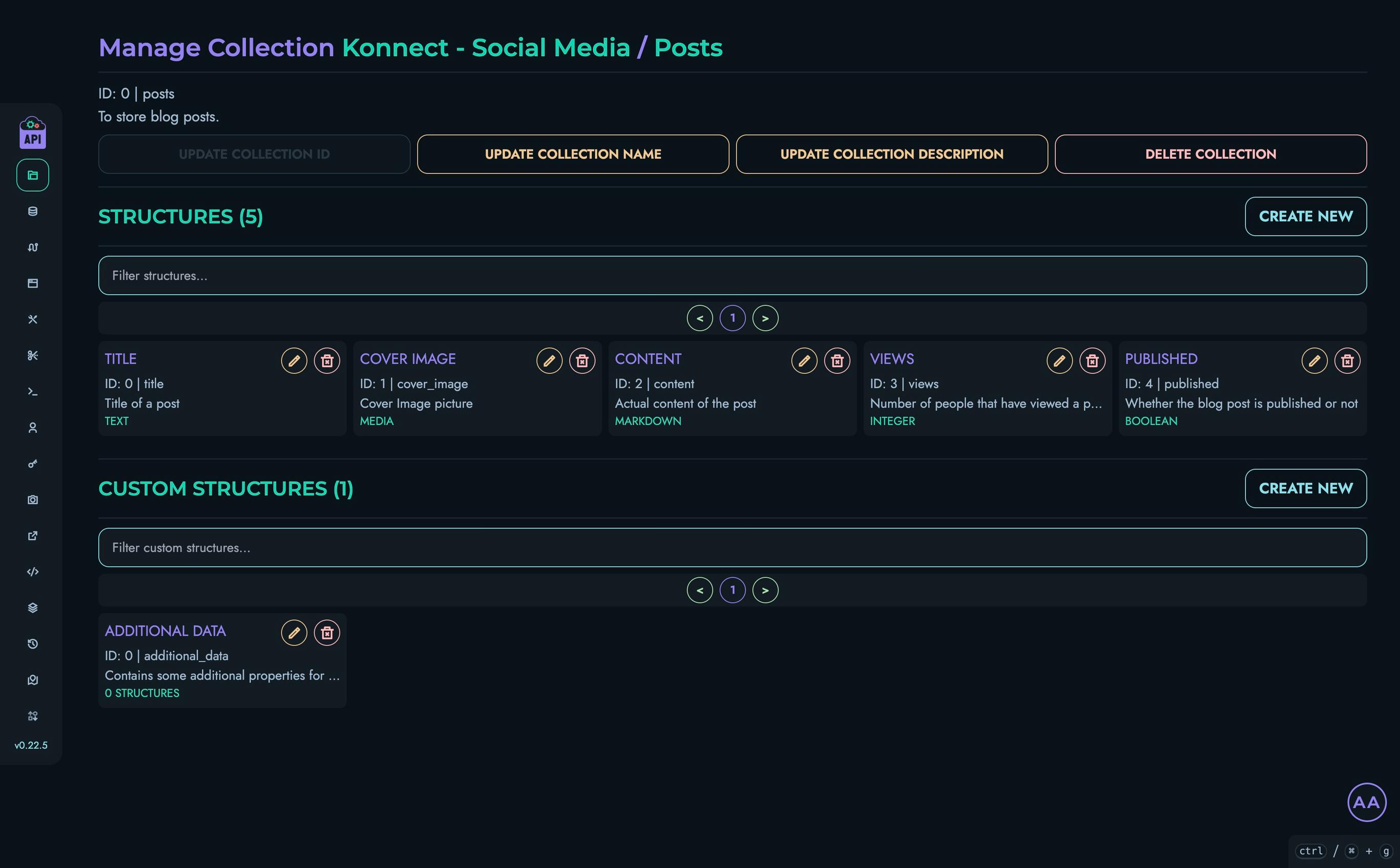
Task: Open the layers stack sidebar icon
Action: pyautogui.click(x=33, y=608)
